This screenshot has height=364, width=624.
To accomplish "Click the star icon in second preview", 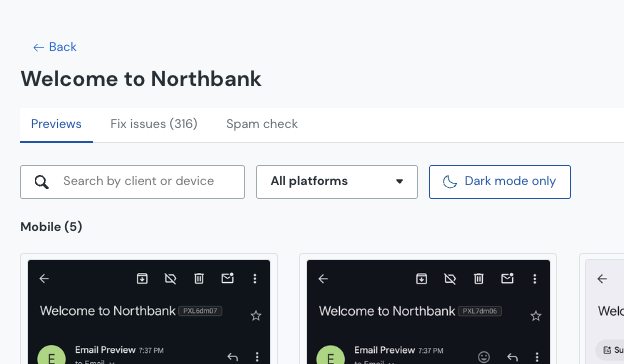I will [x=536, y=316].
